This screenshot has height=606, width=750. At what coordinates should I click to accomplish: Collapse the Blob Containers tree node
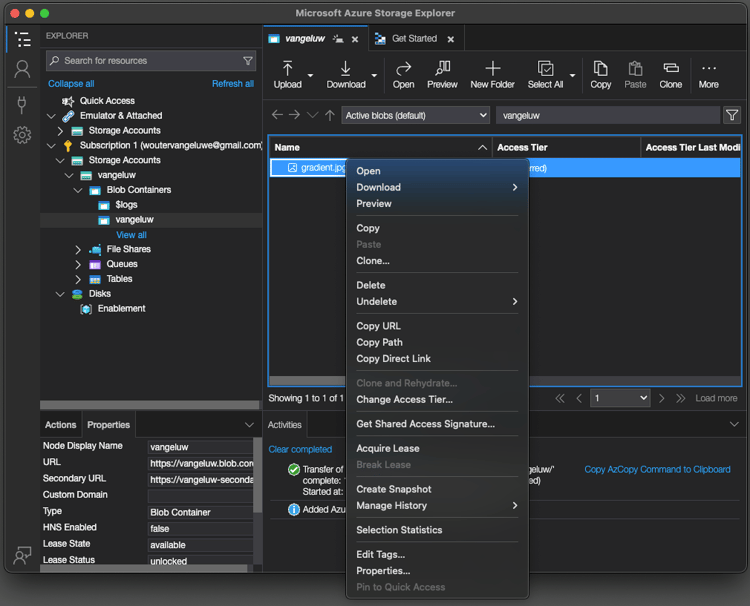(78, 190)
